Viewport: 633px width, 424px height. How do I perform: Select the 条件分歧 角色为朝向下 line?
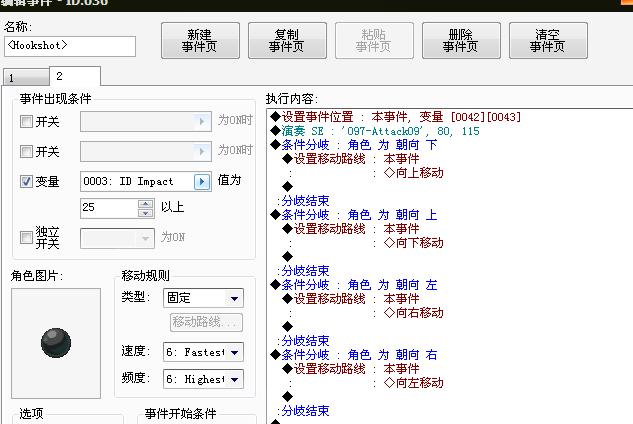point(354,145)
